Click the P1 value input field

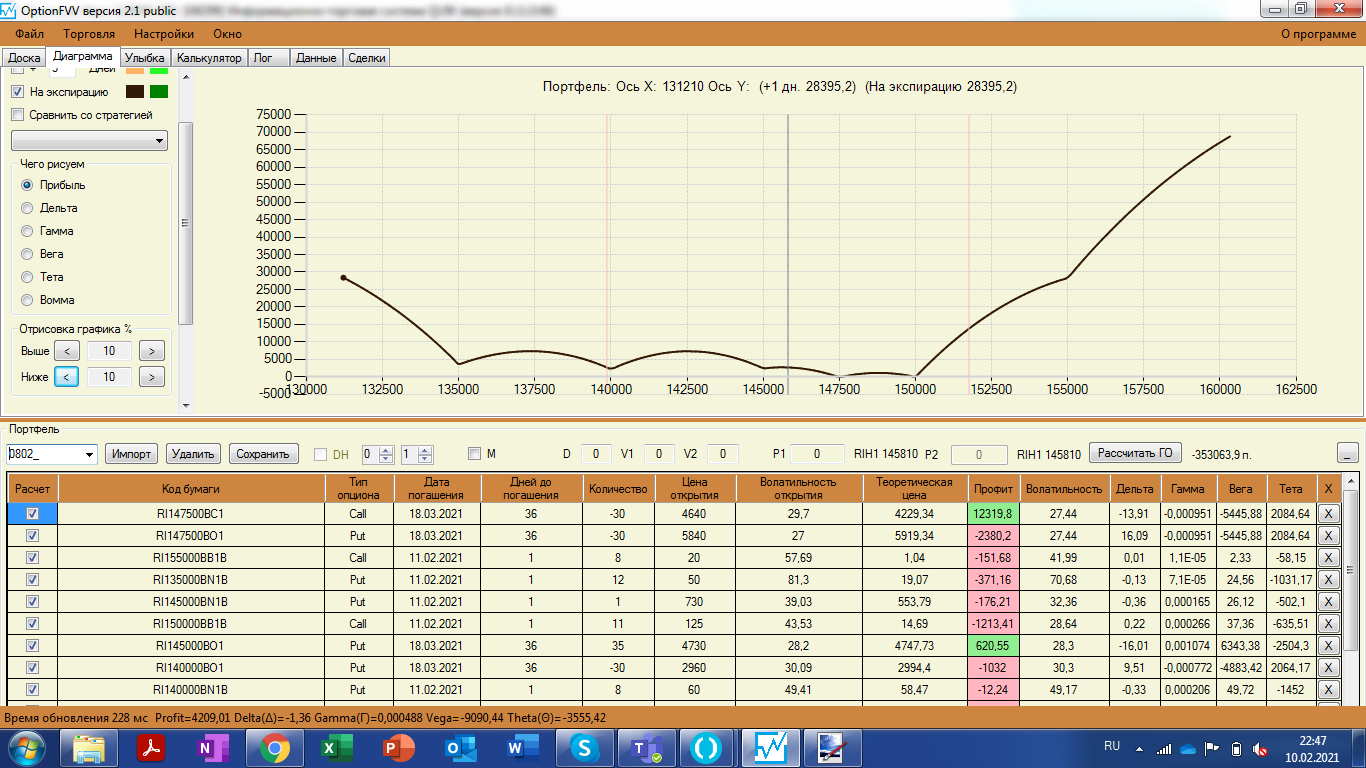[x=816, y=454]
